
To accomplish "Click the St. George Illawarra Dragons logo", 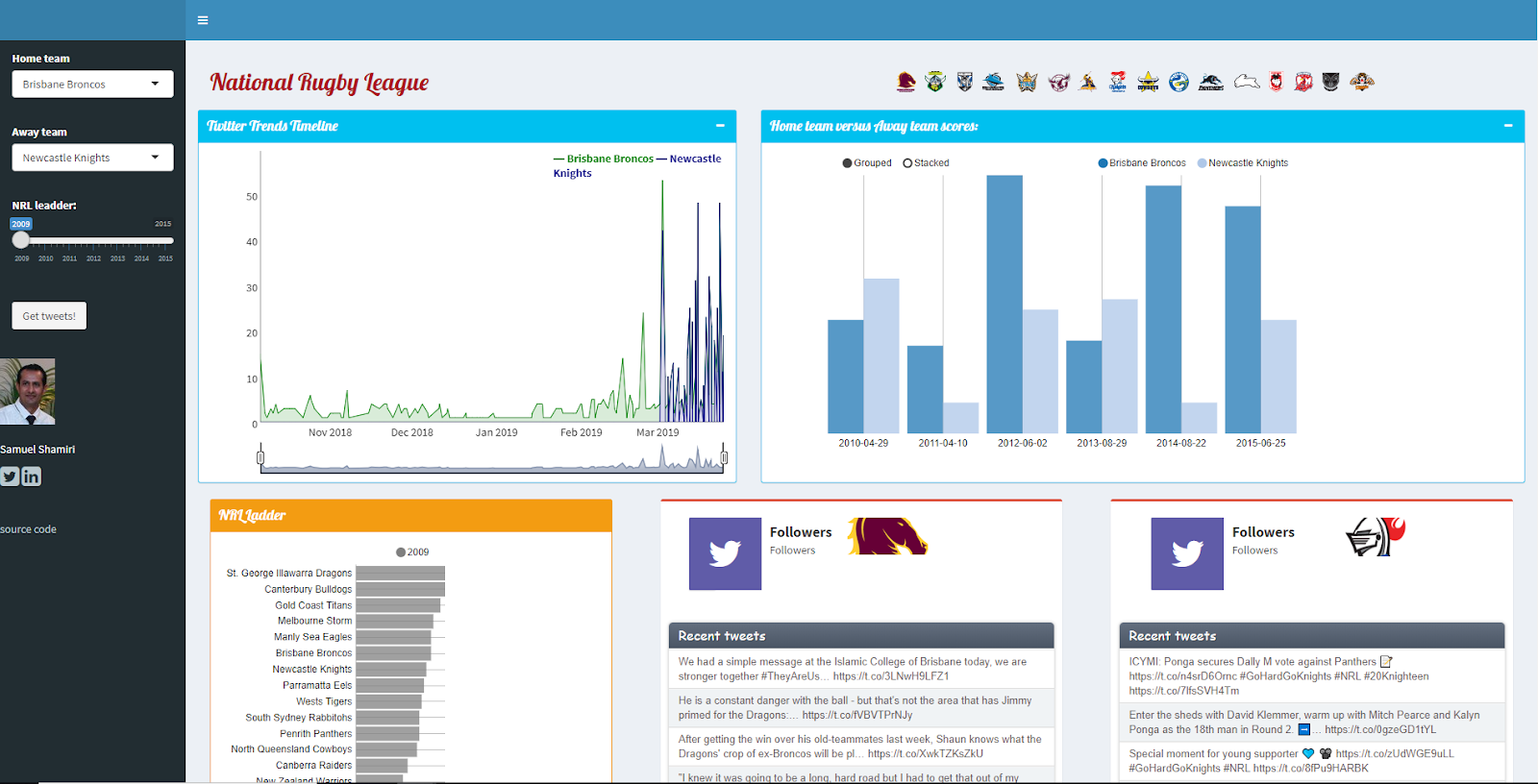I will click(x=1276, y=82).
